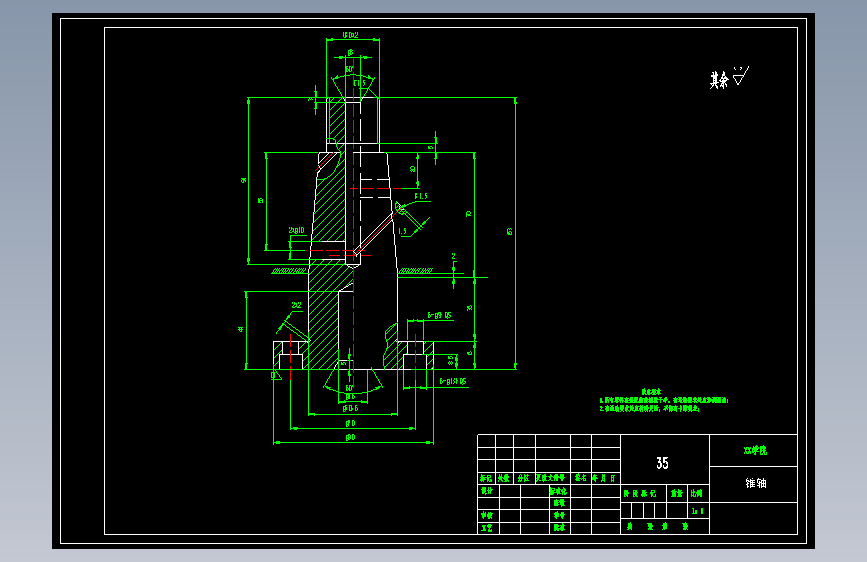Click the material number "35" in title block
Image resolution: width=867 pixels, height=562 pixels.
pos(662,463)
